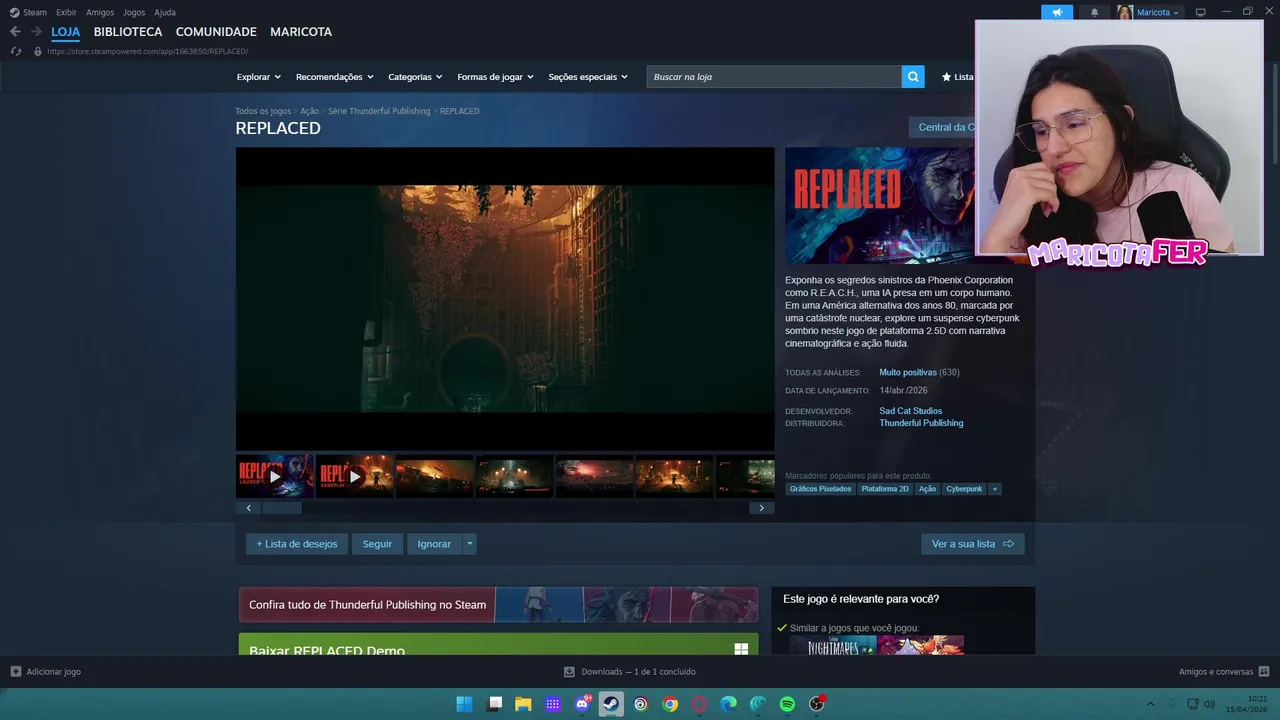1280x720 pixels.
Task: Click the Little Nightmares similar game thumbnail
Action: tap(833, 645)
